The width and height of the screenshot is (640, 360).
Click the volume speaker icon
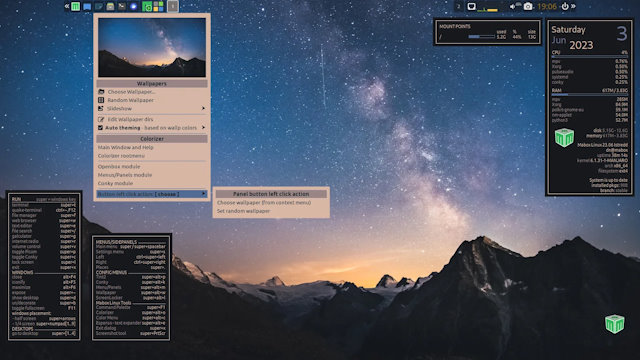point(513,7)
